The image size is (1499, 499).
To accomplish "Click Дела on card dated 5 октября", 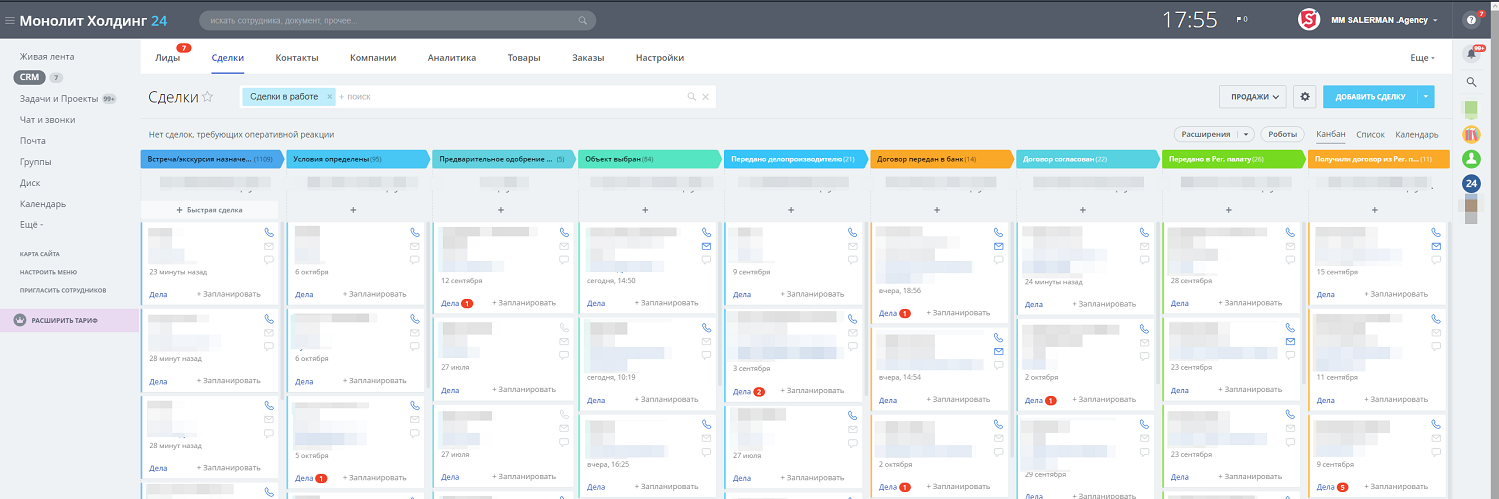I will [304, 478].
